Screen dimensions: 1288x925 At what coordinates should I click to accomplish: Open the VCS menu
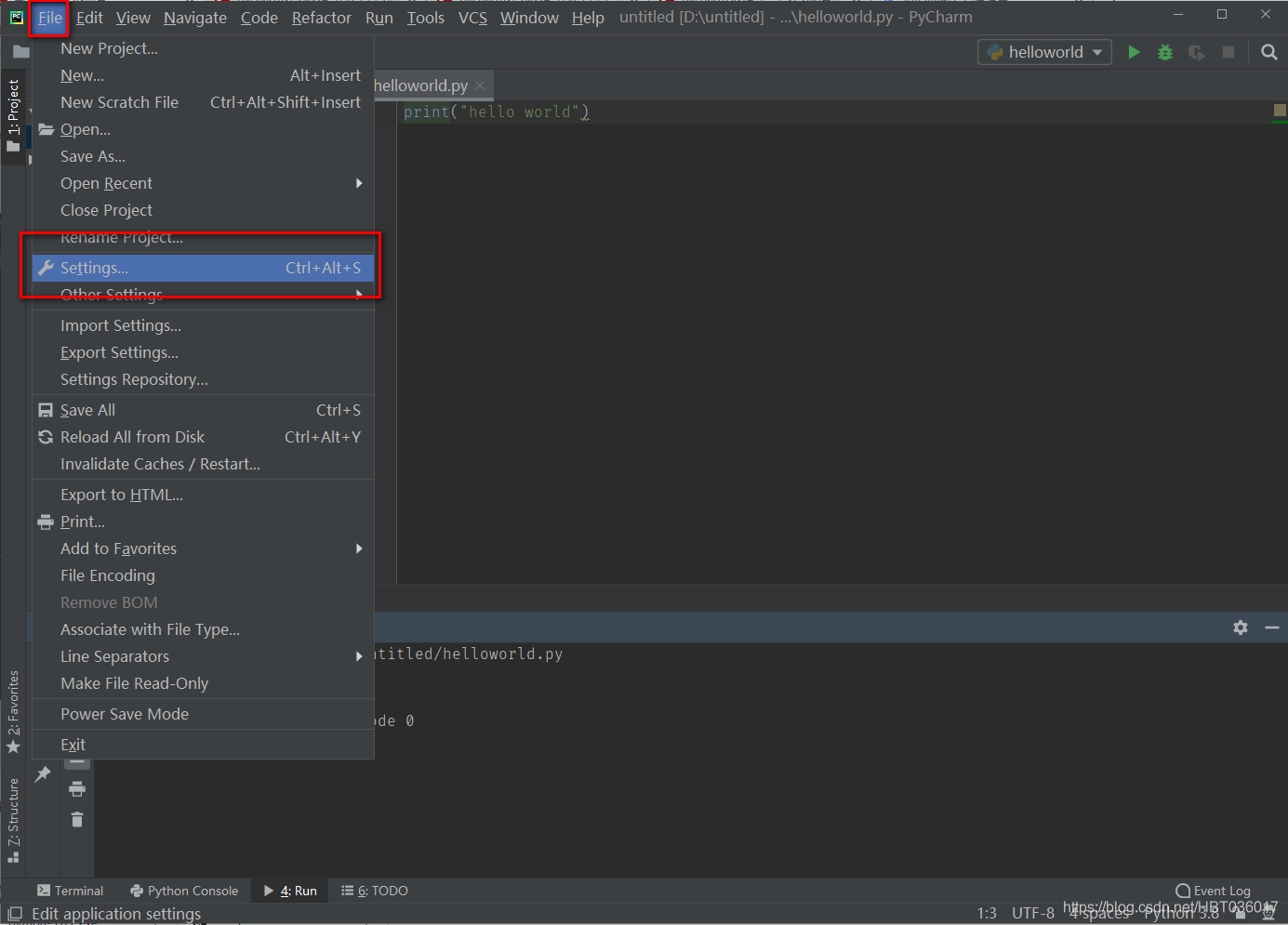point(472,18)
